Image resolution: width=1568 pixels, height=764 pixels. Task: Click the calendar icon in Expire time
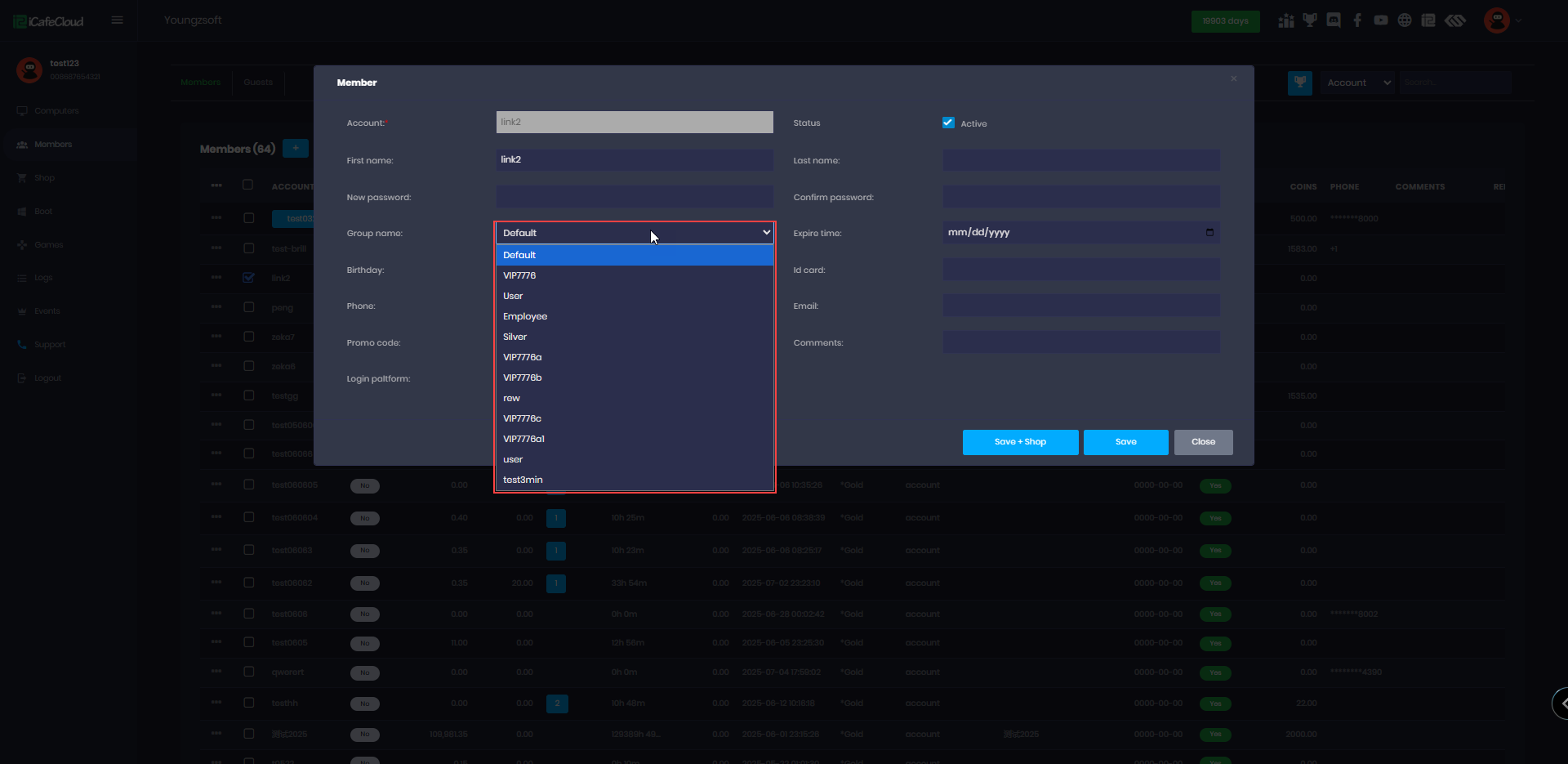coord(1209,233)
